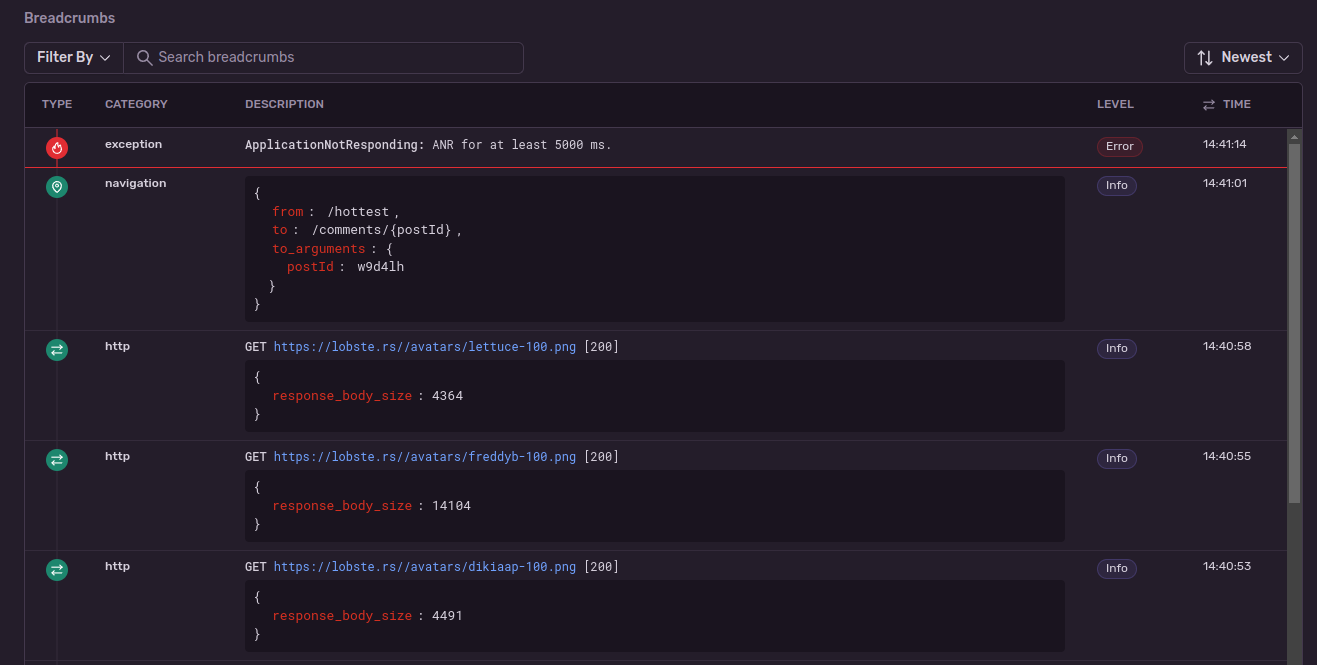Click the sort arrows icon beside Newest
The width and height of the screenshot is (1317, 665).
(x=1205, y=57)
